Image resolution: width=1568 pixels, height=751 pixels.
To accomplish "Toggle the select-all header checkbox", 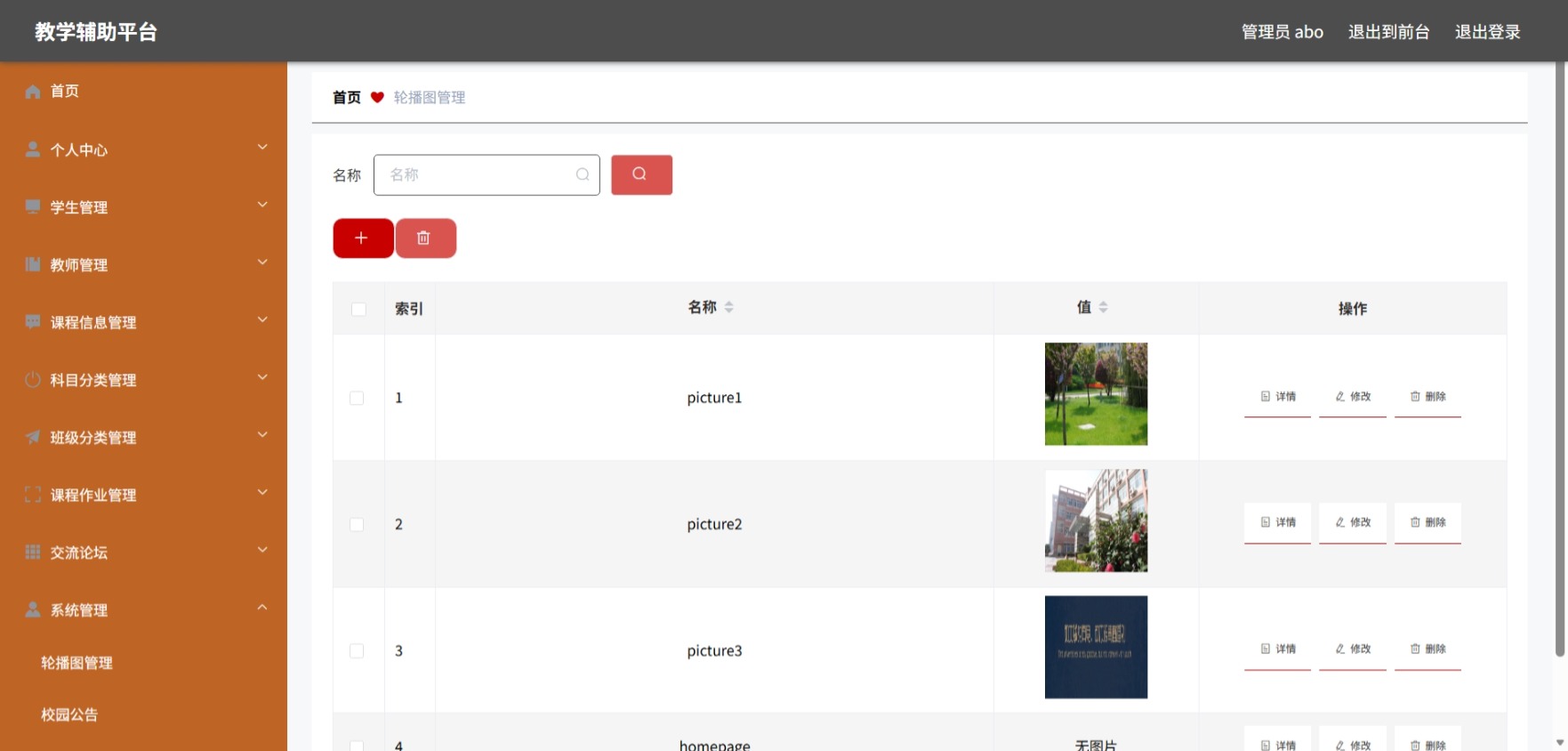I will tap(358, 309).
